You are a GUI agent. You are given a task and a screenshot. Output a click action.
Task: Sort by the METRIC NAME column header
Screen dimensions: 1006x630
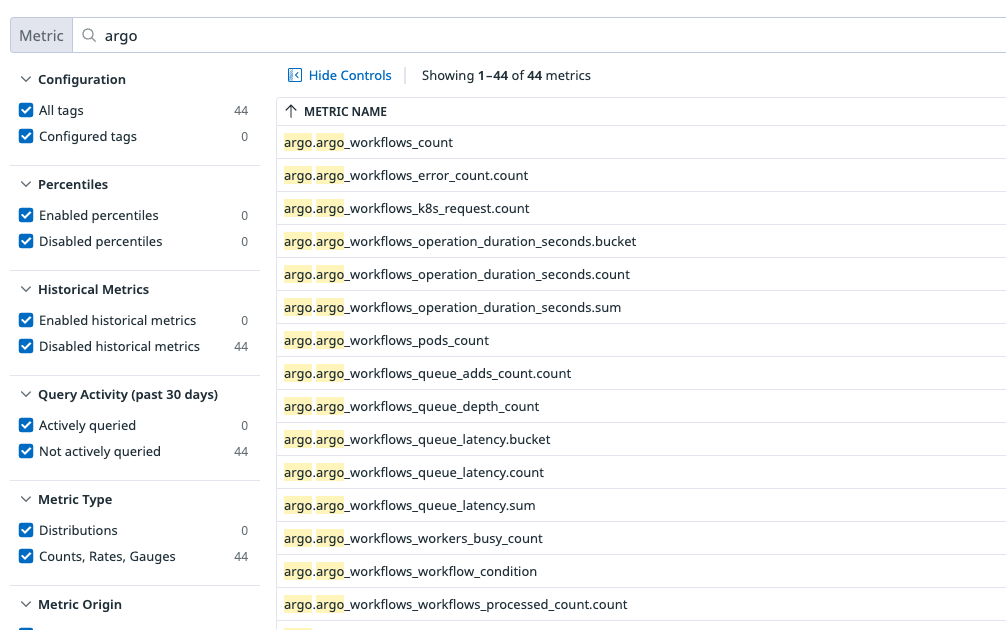pos(345,112)
